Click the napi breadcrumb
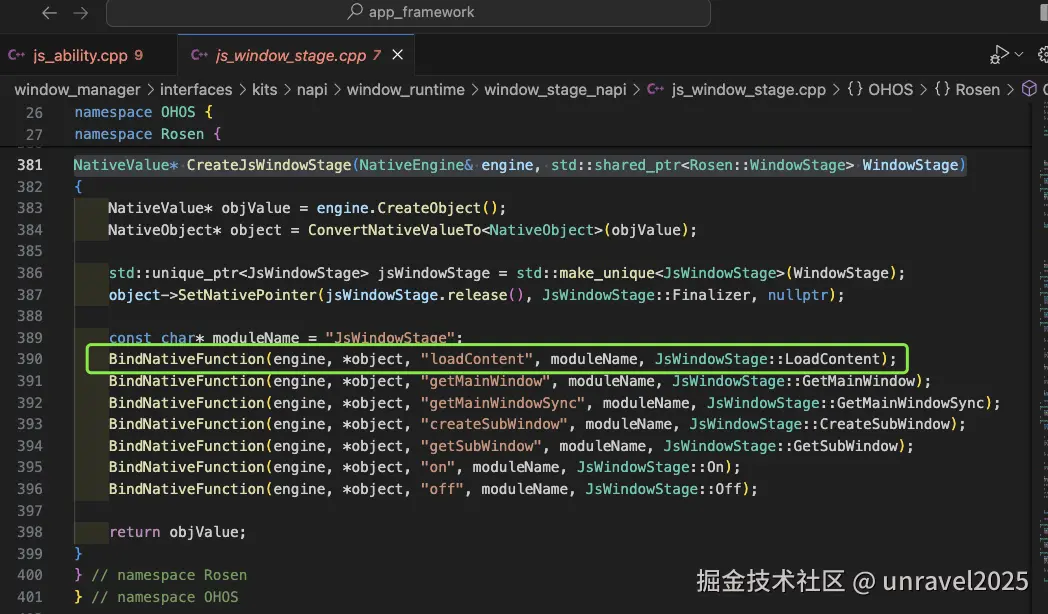 (312, 90)
